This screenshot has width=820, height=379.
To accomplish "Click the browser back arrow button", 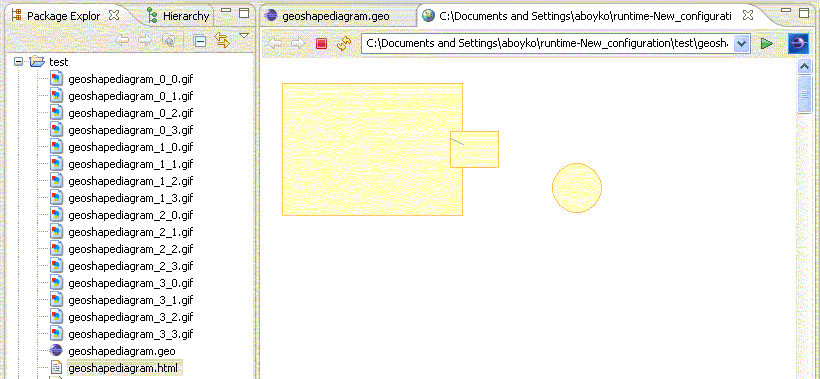I will [275, 43].
